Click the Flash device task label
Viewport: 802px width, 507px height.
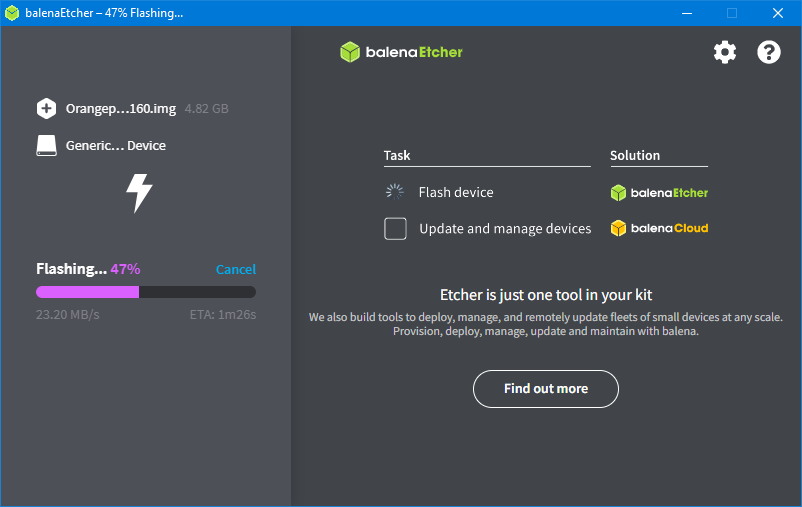[x=456, y=192]
